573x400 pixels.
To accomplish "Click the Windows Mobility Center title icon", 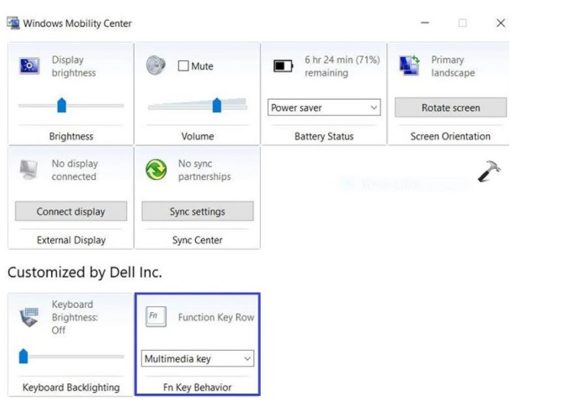I will tap(13, 23).
